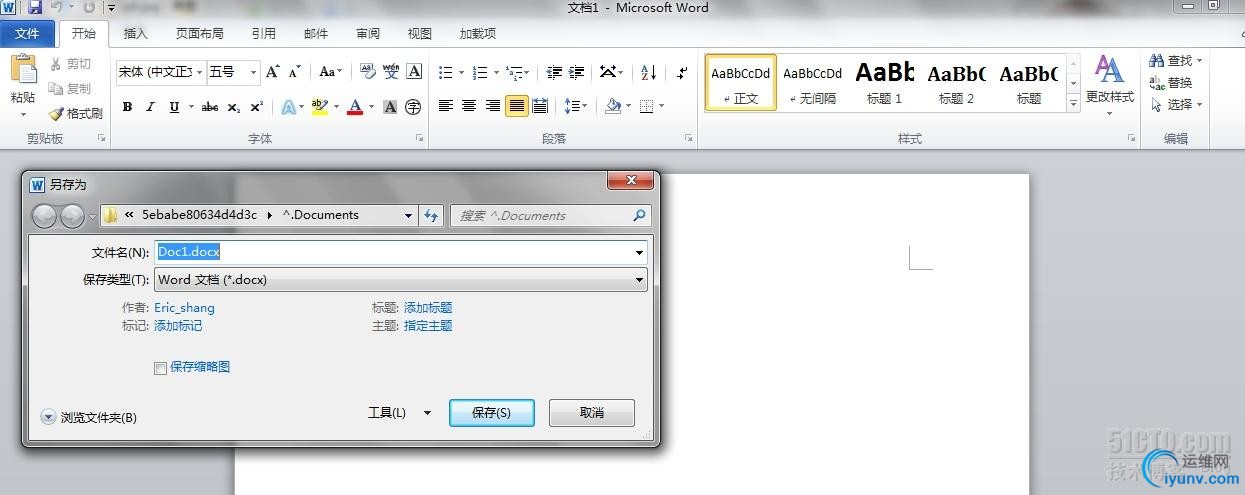Grow the font size
Viewport: 1245px width, 495px height.
(x=273, y=72)
